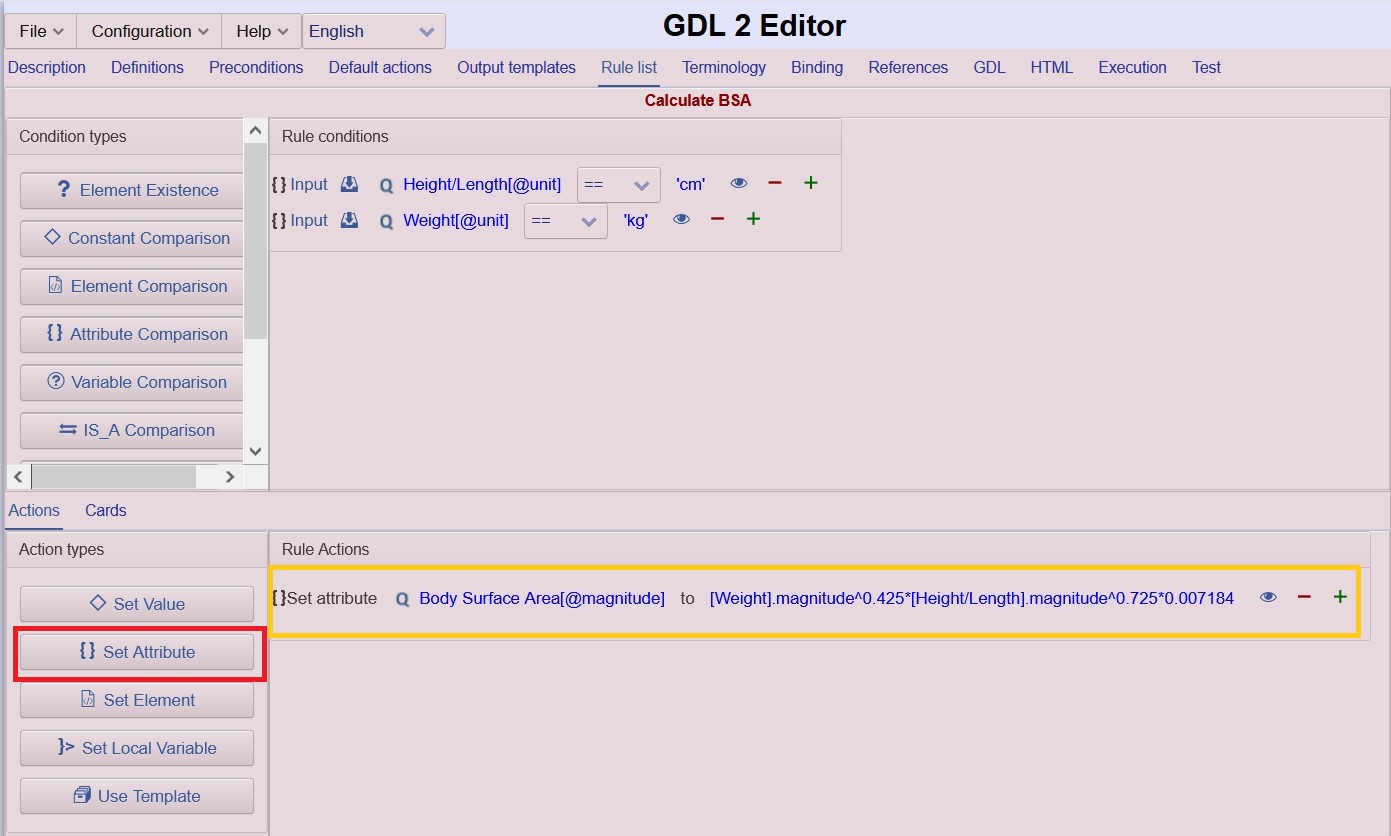Toggle visibility of the Height/Length condition
Viewport: 1391px width, 836px height.
[x=738, y=182]
